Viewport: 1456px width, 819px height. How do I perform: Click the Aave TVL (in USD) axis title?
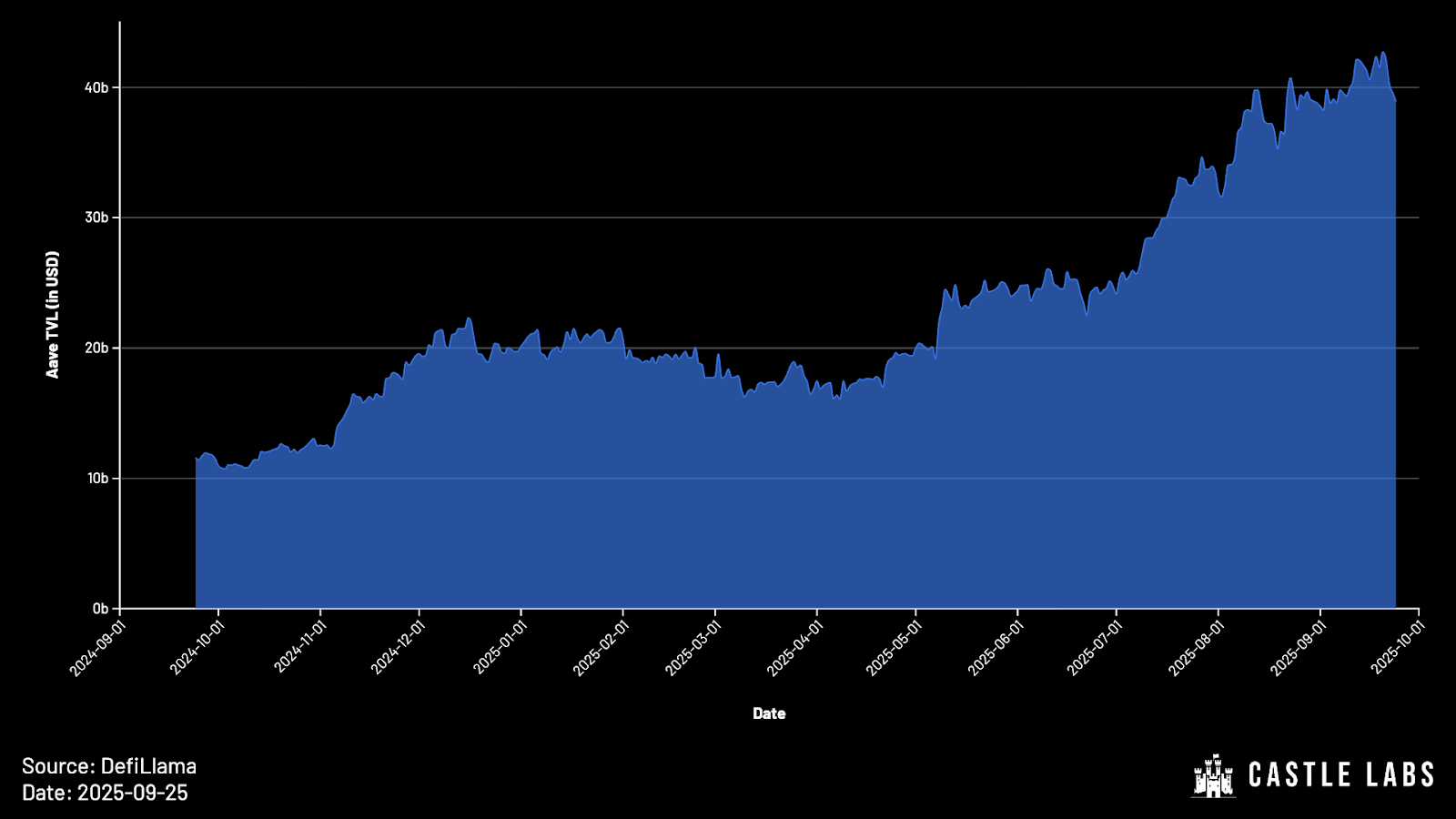(53, 315)
